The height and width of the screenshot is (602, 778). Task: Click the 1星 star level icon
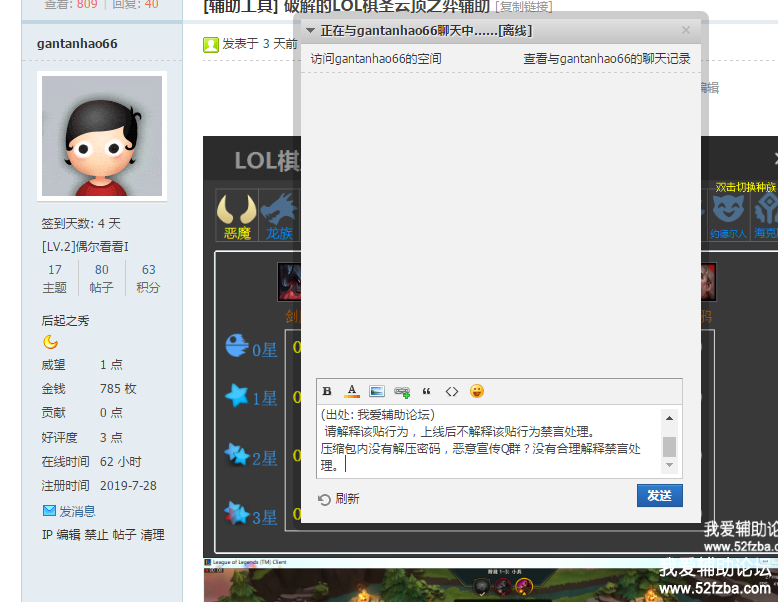[x=237, y=395]
